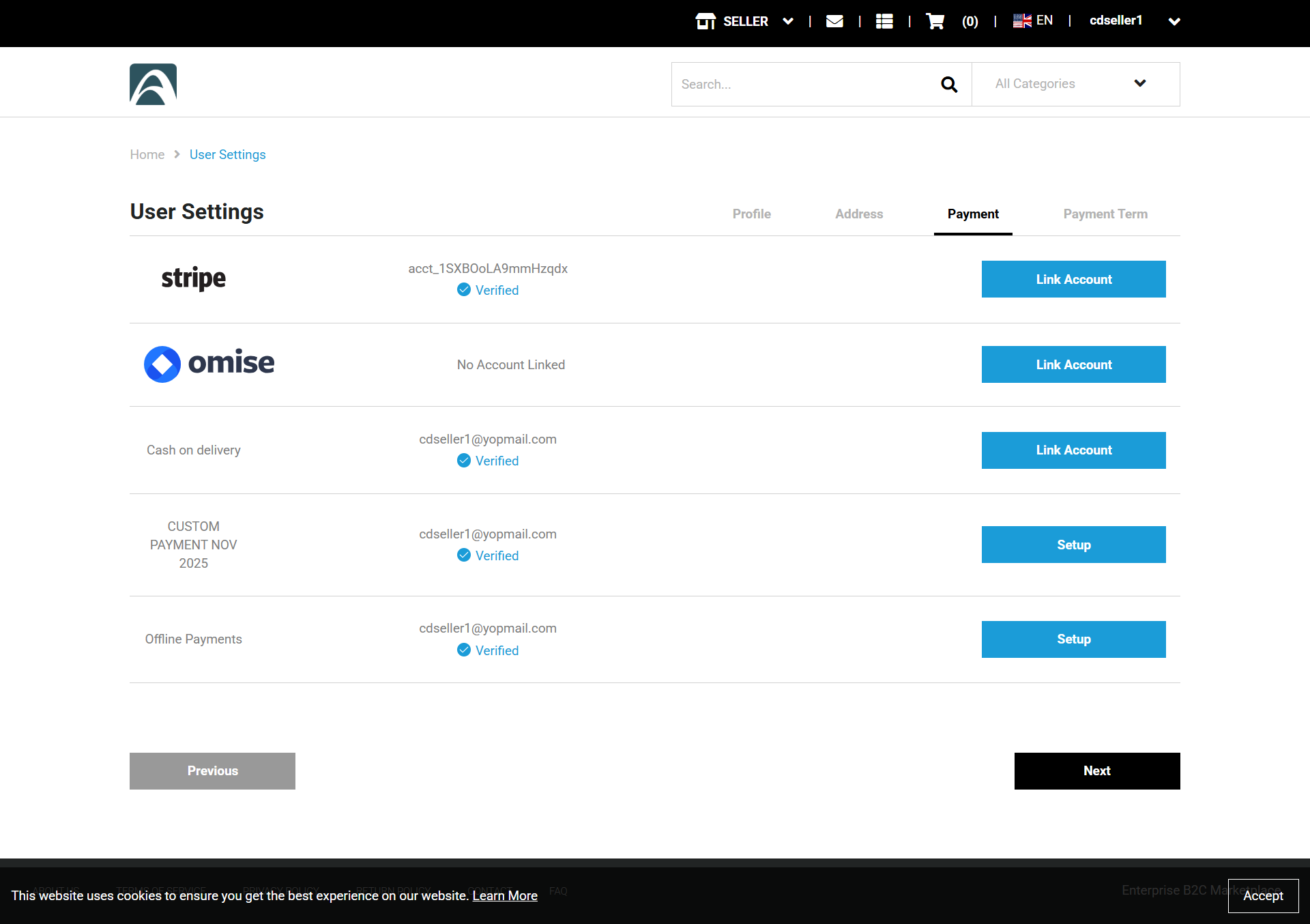The image size is (1310, 924).
Task: Switch to the Address tab
Action: click(859, 214)
